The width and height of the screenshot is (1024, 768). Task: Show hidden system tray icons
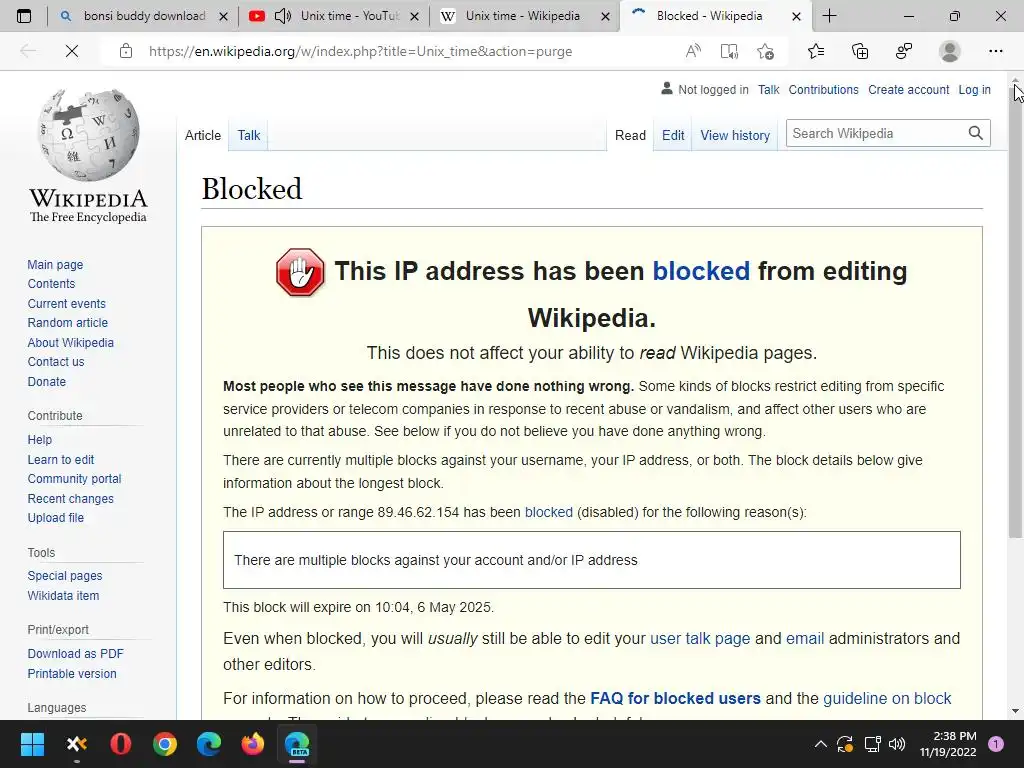click(x=821, y=744)
